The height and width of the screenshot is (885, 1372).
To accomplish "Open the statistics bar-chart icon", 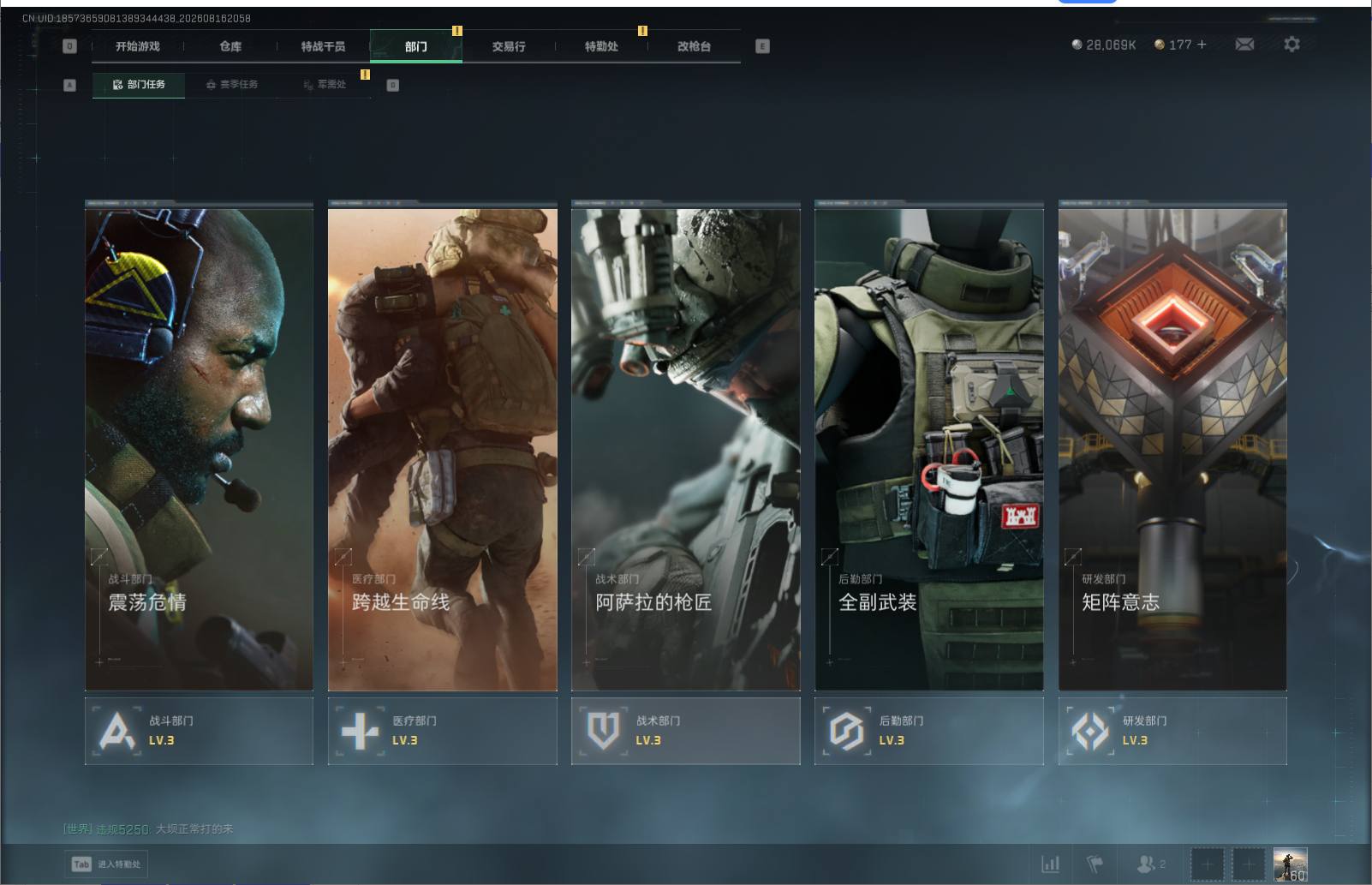I will coord(1051,864).
